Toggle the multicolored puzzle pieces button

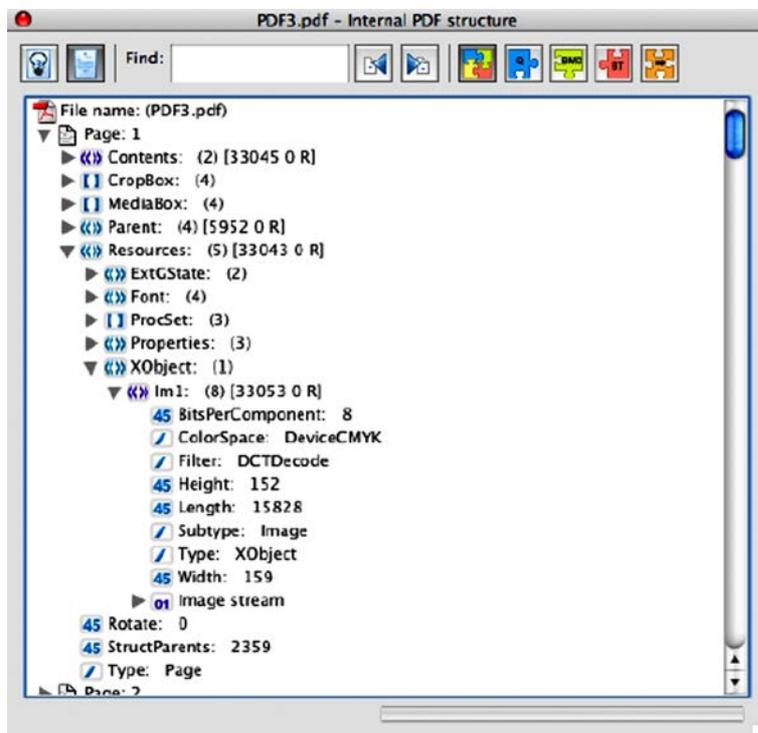(477, 63)
